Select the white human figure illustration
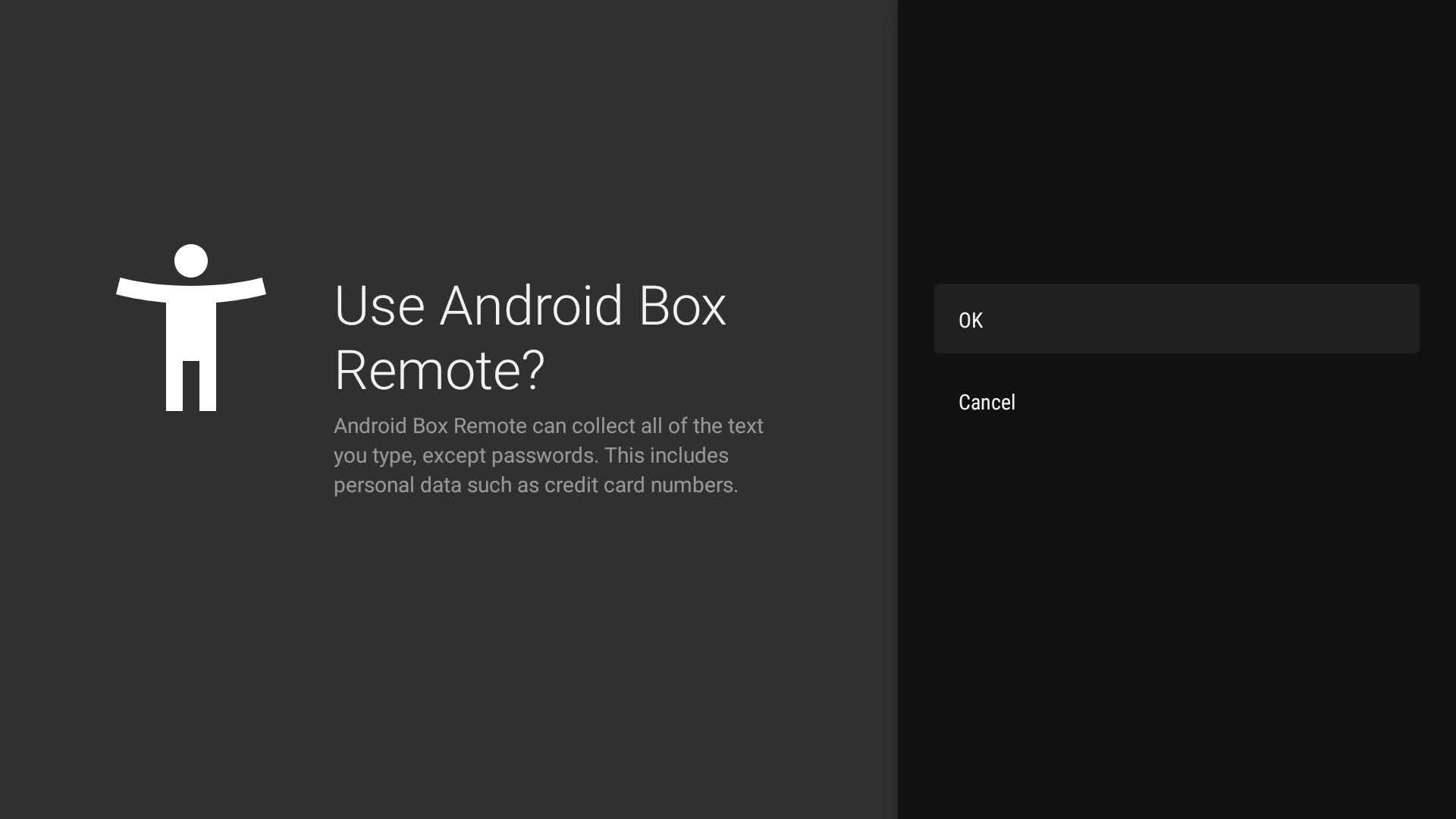Image resolution: width=1456 pixels, height=819 pixels. tap(190, 326)
